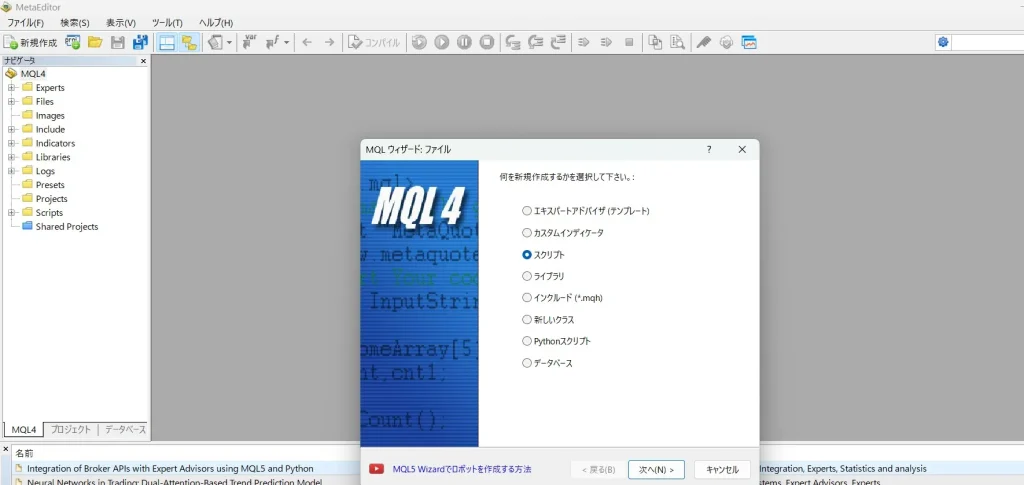This screenshot has width=1024, height=485.
Task: Click the コンパイル compile button
Action: [x=374, y=42]
